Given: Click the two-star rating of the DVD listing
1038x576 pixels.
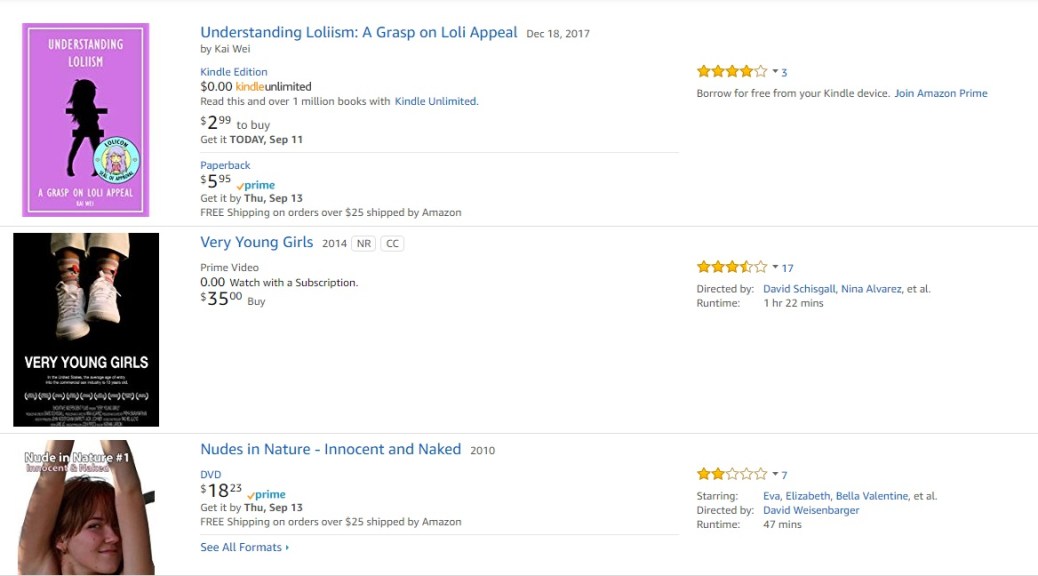Looking at the screenshot, I should [731, 474].
